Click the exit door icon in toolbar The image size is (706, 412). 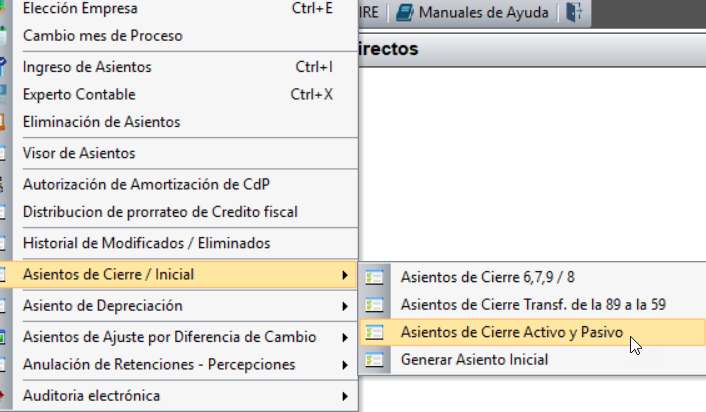(574, 12)
